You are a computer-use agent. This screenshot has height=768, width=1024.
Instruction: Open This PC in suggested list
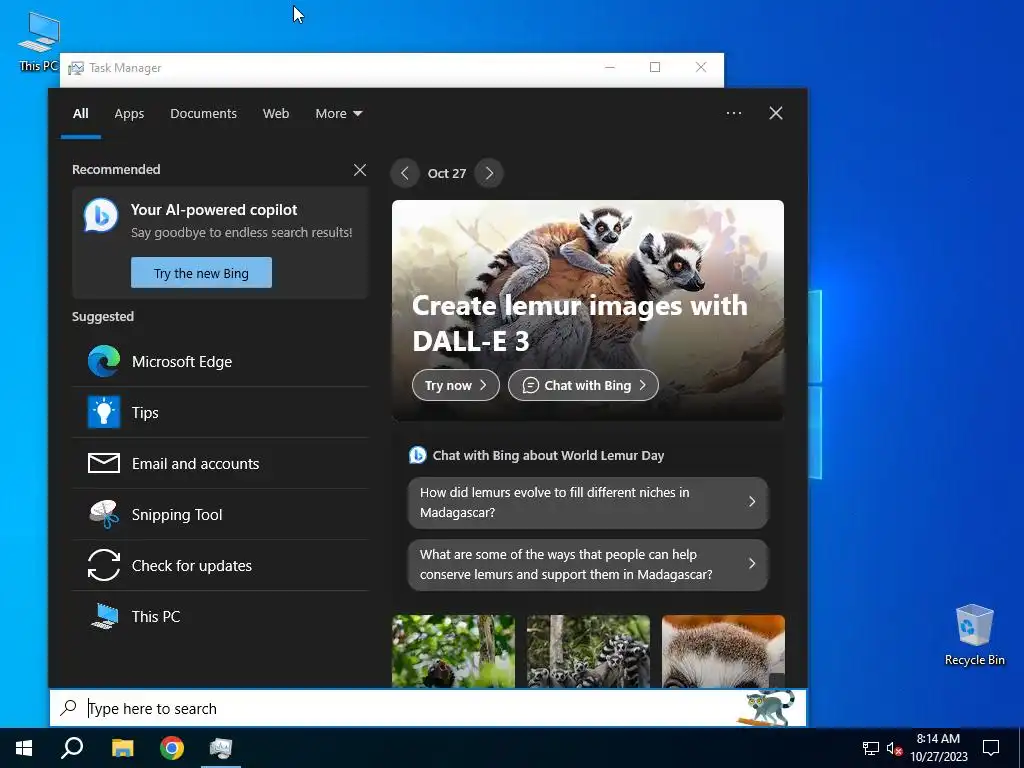(x=220, y=616)
